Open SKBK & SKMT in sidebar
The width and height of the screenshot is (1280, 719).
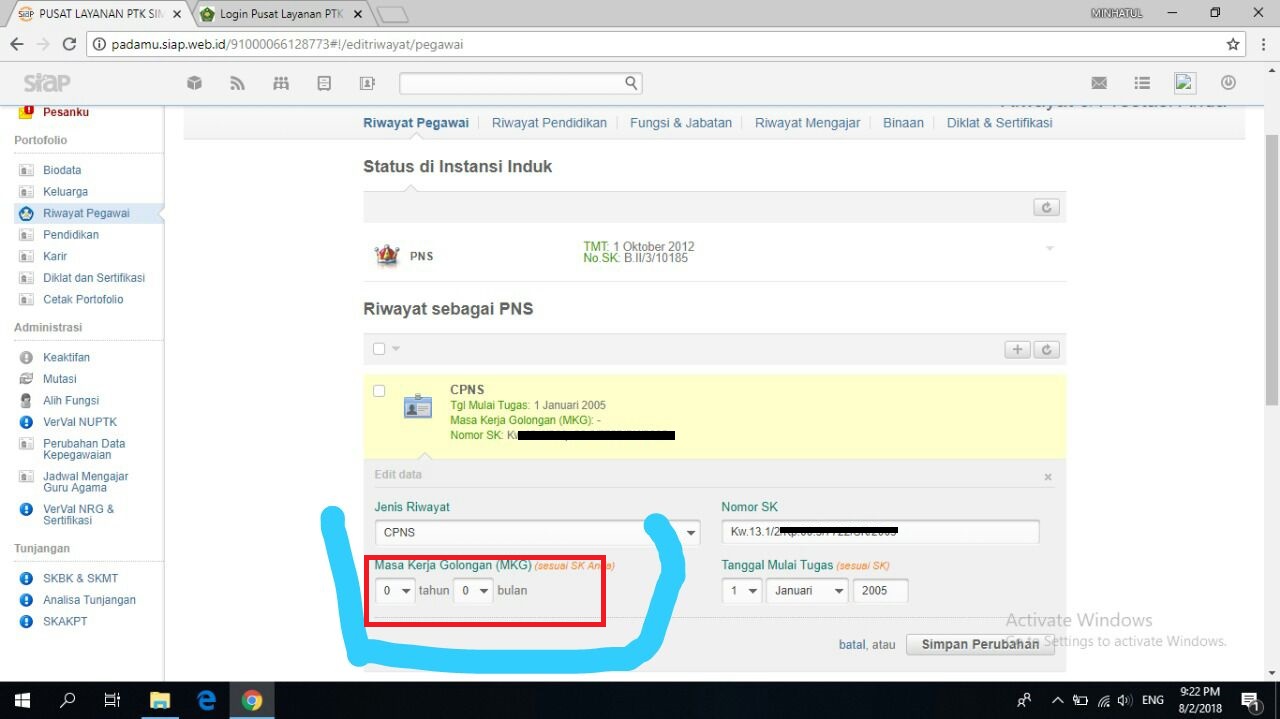[x=80, y=578]
